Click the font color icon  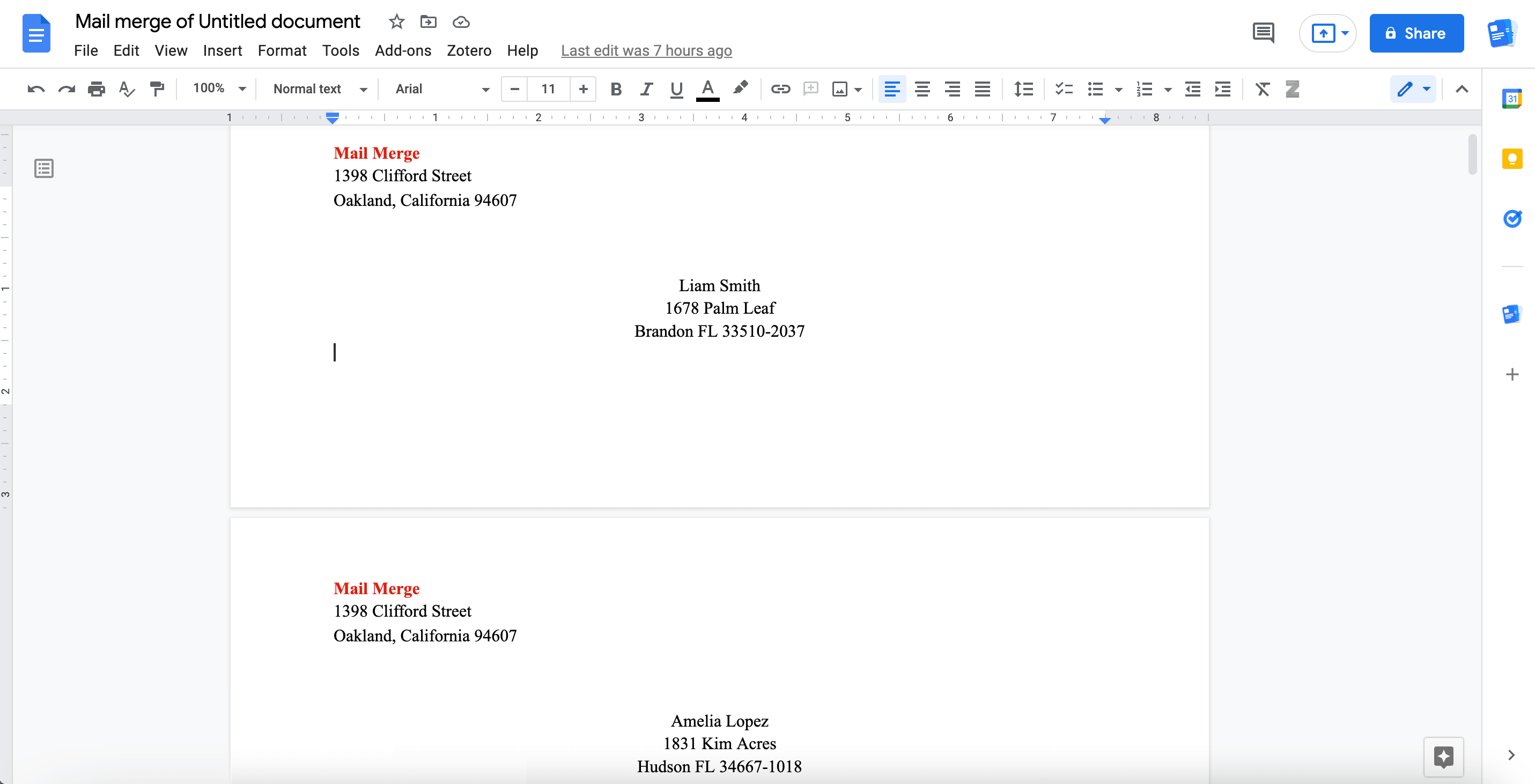[707, 89]
